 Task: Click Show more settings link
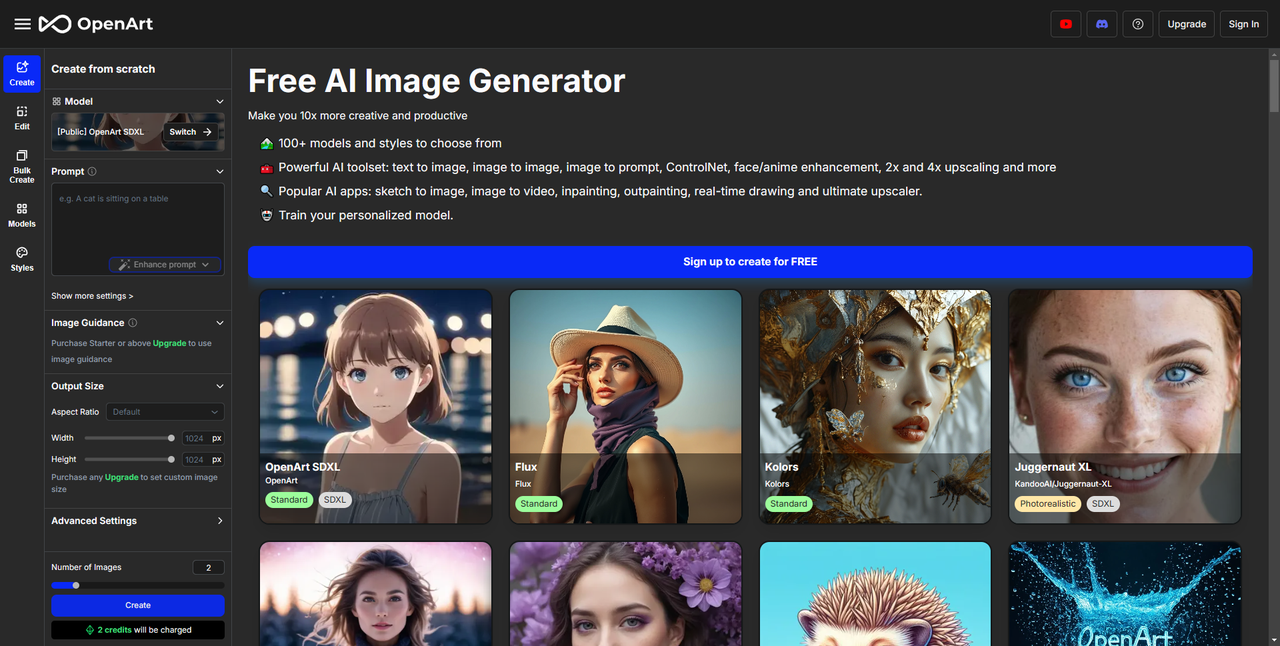92,296
